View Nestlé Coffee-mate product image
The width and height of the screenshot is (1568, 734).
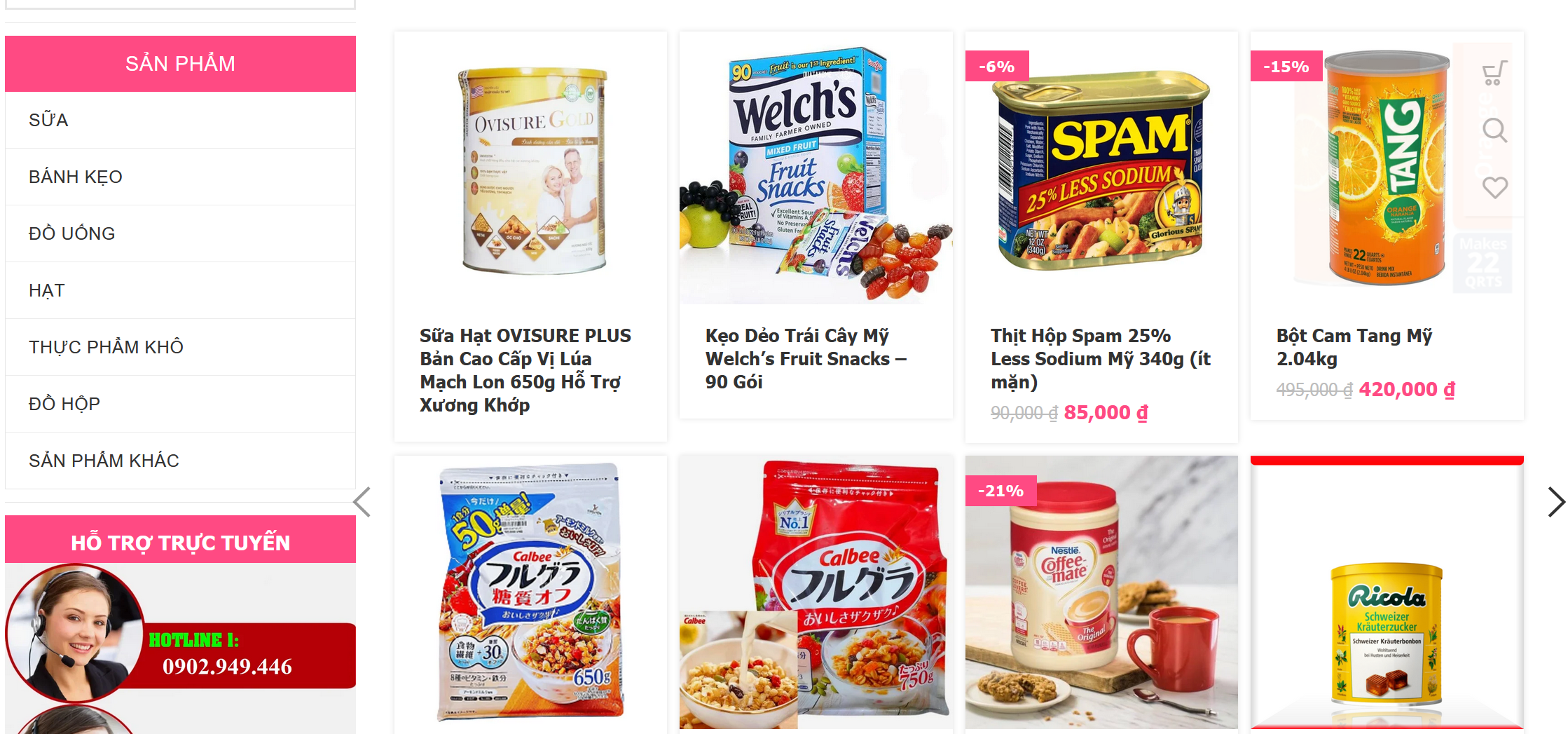1101,592
